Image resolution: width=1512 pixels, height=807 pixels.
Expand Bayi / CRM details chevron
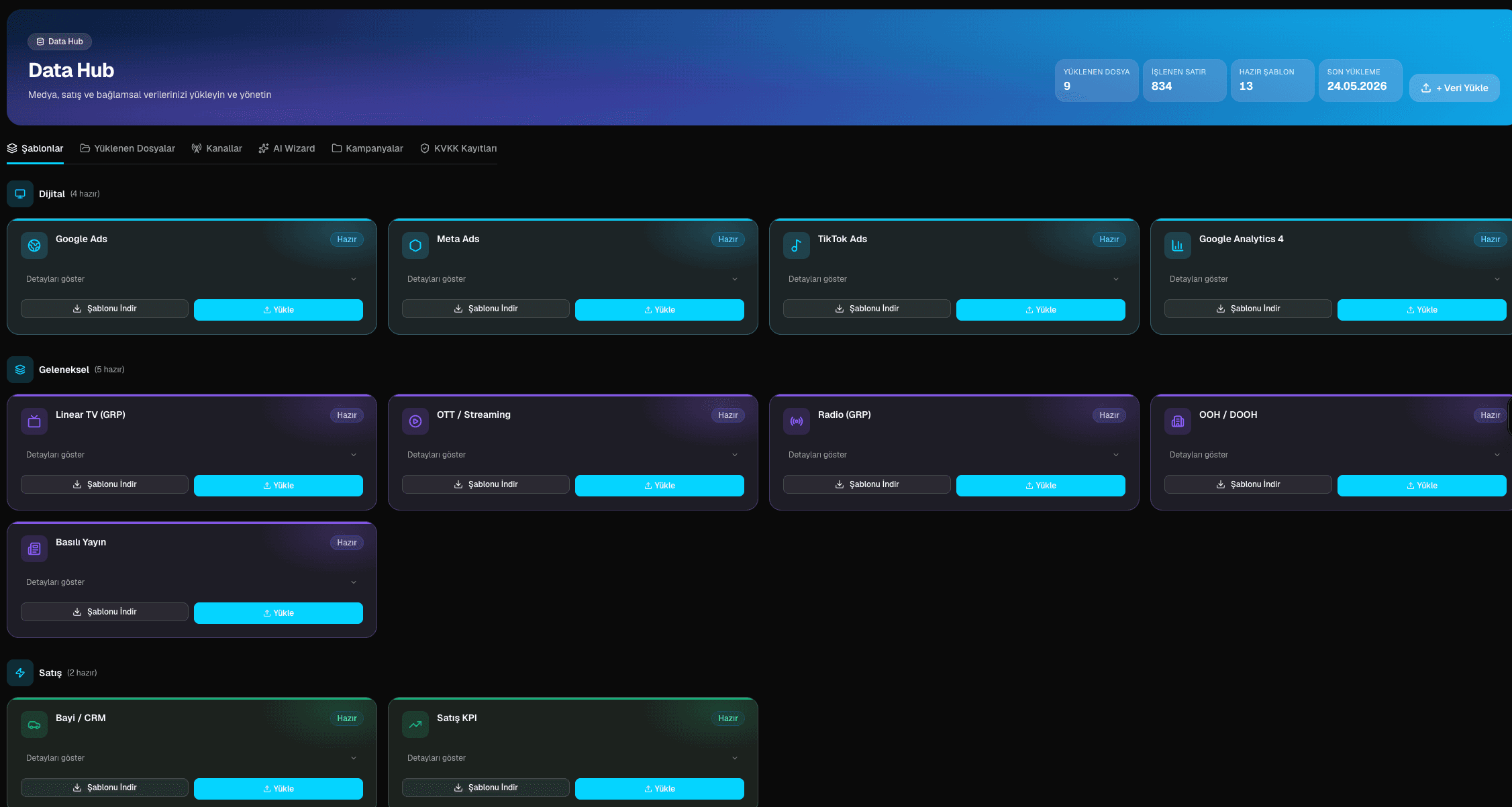click(354, 758)
